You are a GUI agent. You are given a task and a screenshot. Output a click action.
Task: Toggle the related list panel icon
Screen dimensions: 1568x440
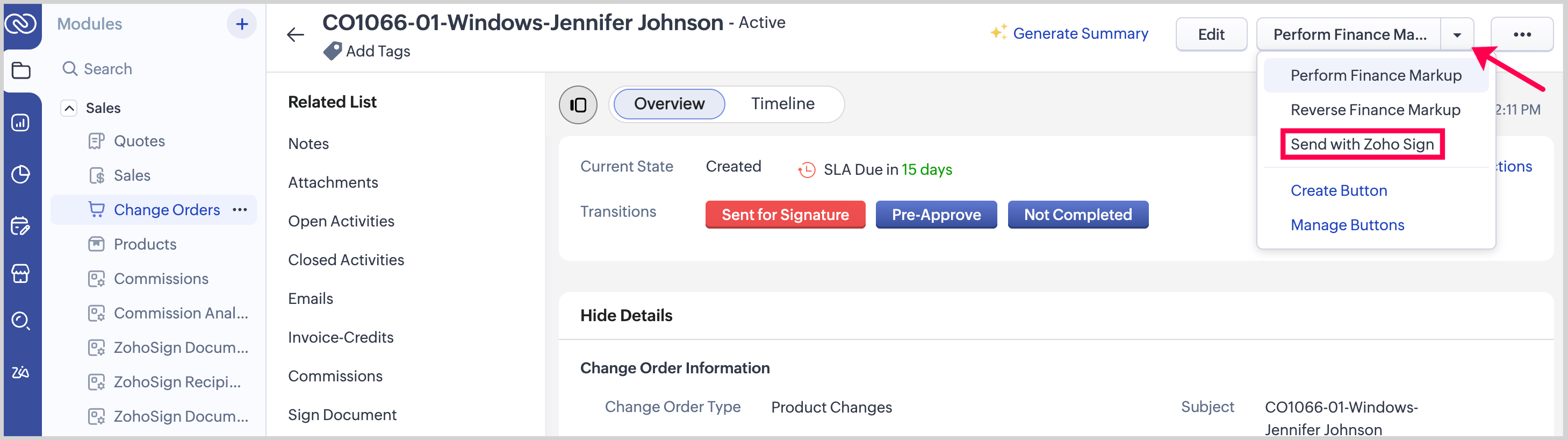[578, 105]
